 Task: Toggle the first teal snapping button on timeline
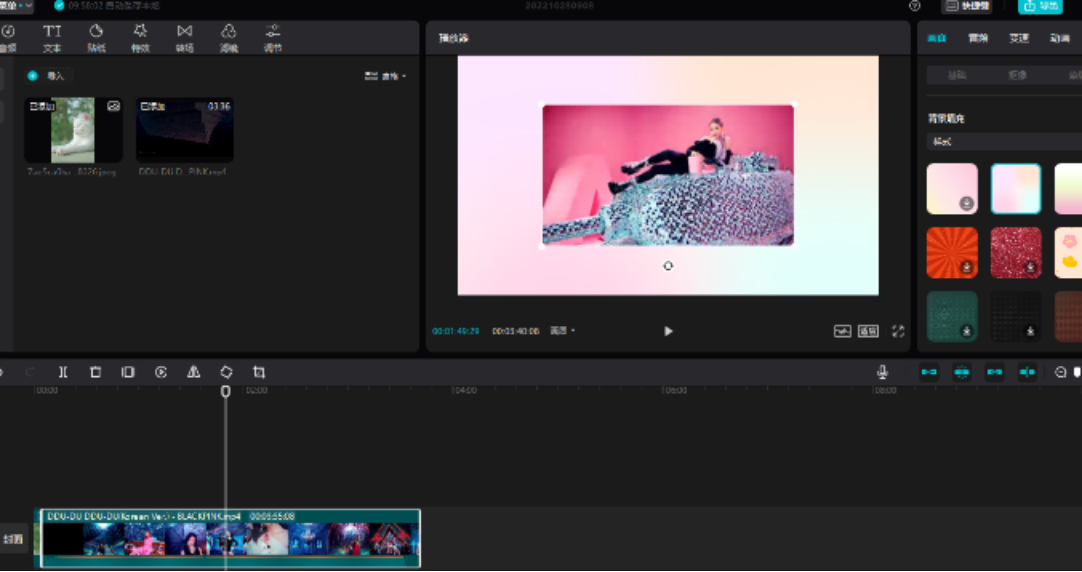click(929, 372)
